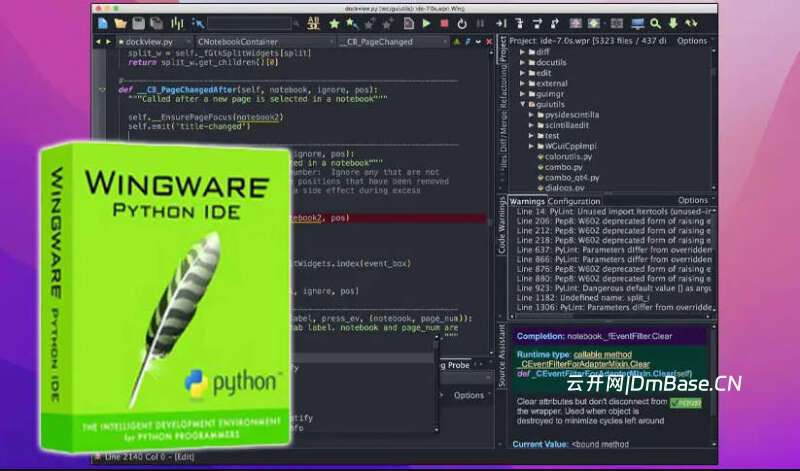Expand the edit folder
800x471 pixels.
pos(522,73)
